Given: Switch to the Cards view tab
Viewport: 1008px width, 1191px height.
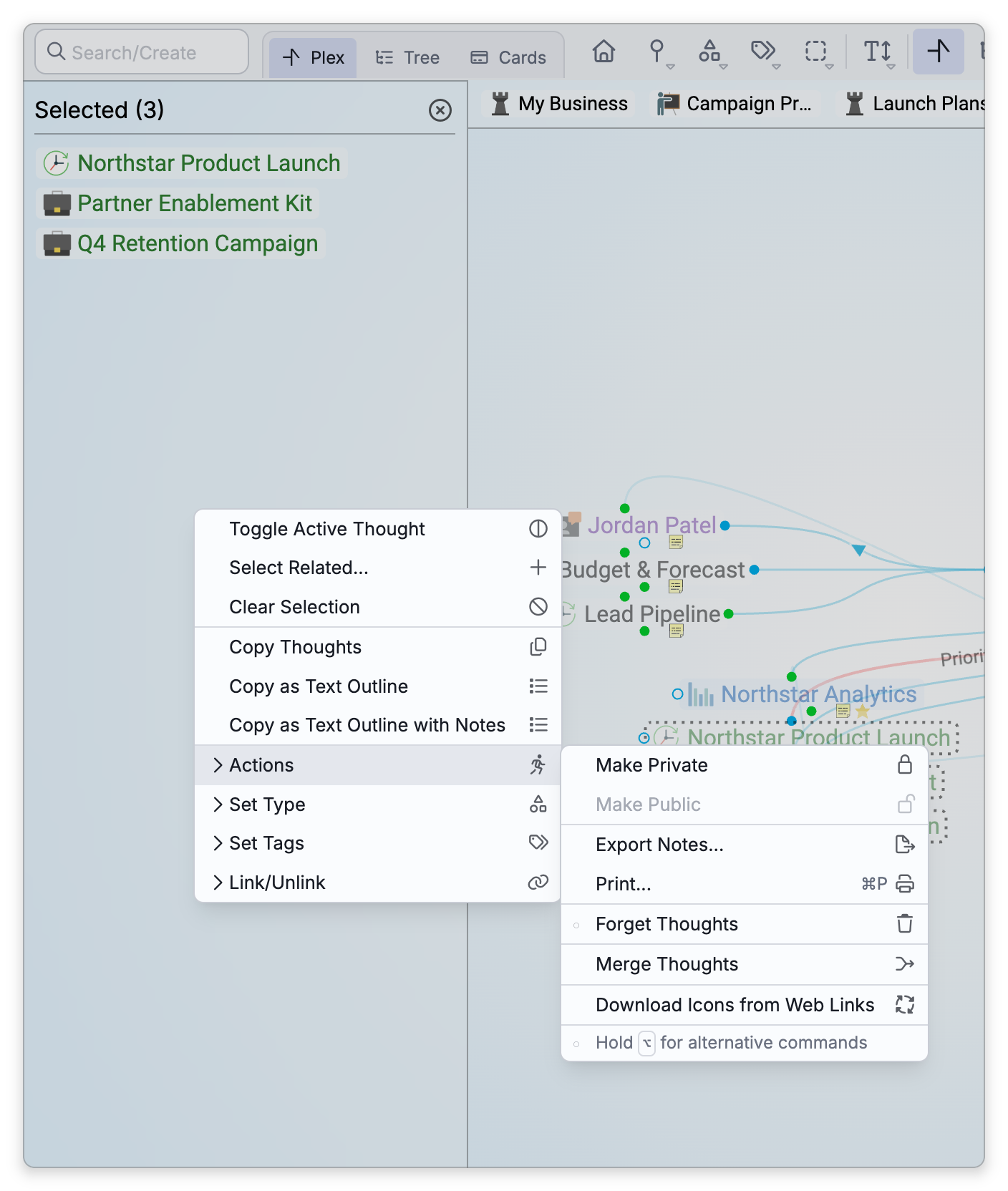Looking at the screenshot, I should (508, 57).
